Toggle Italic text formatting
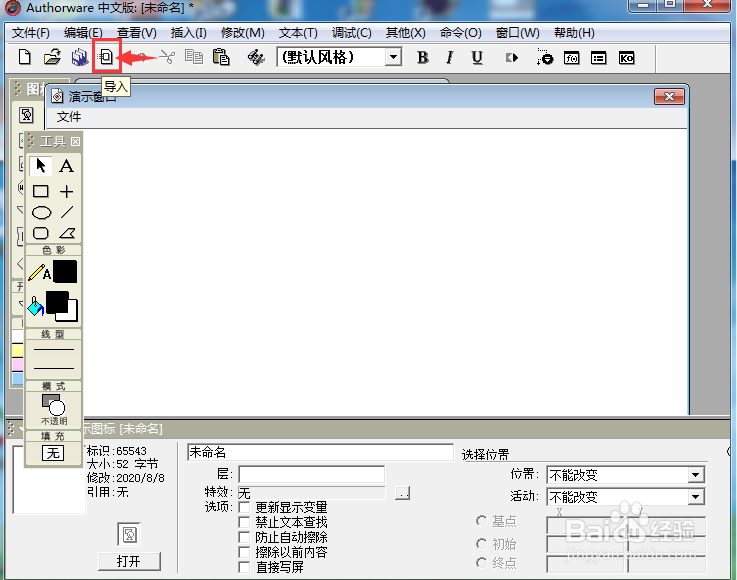Viewport: 737px width, 580px height. [x=449, y=57]
